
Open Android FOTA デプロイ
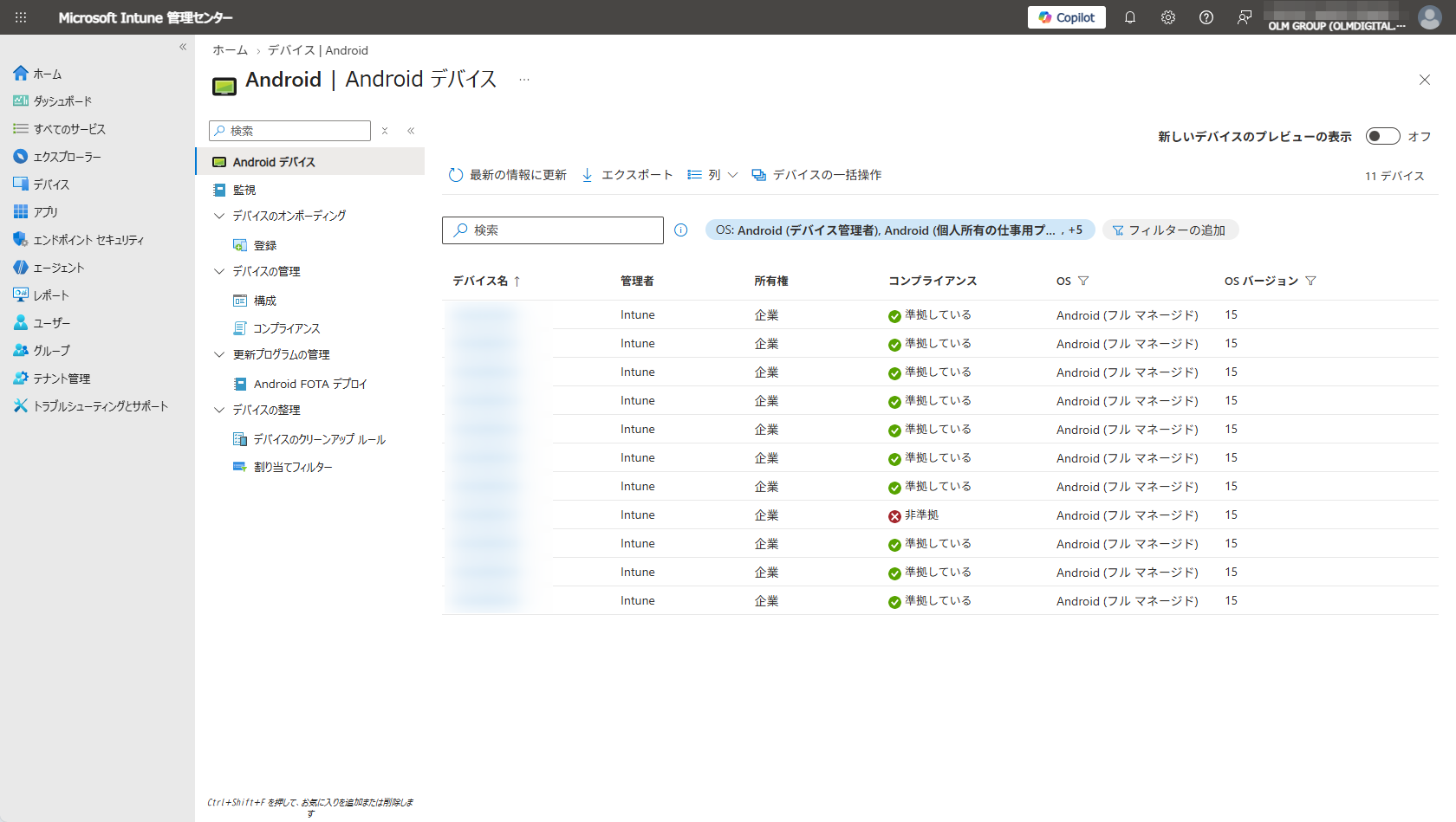[310, 384]
